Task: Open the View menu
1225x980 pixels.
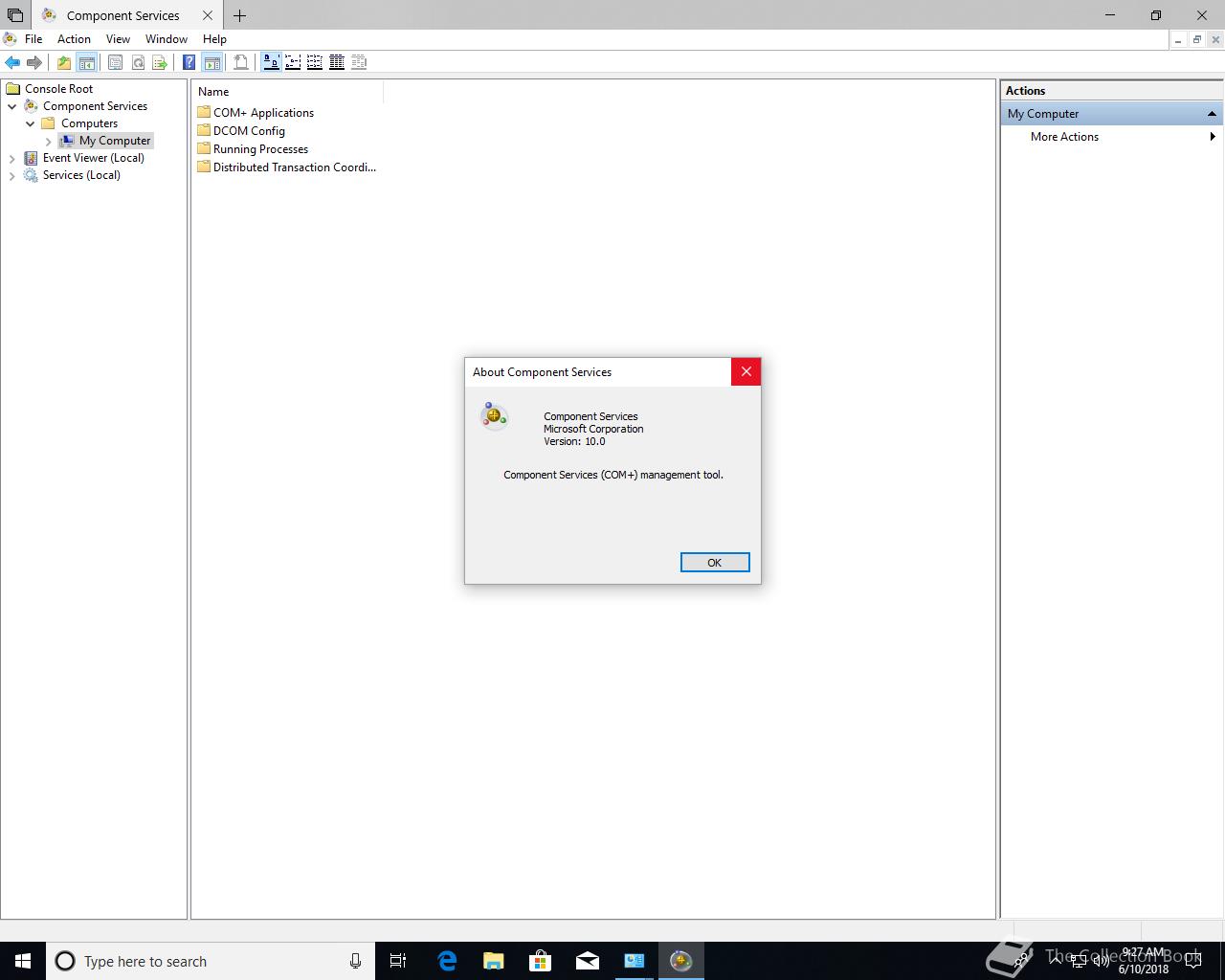Action: click(118, 39)
